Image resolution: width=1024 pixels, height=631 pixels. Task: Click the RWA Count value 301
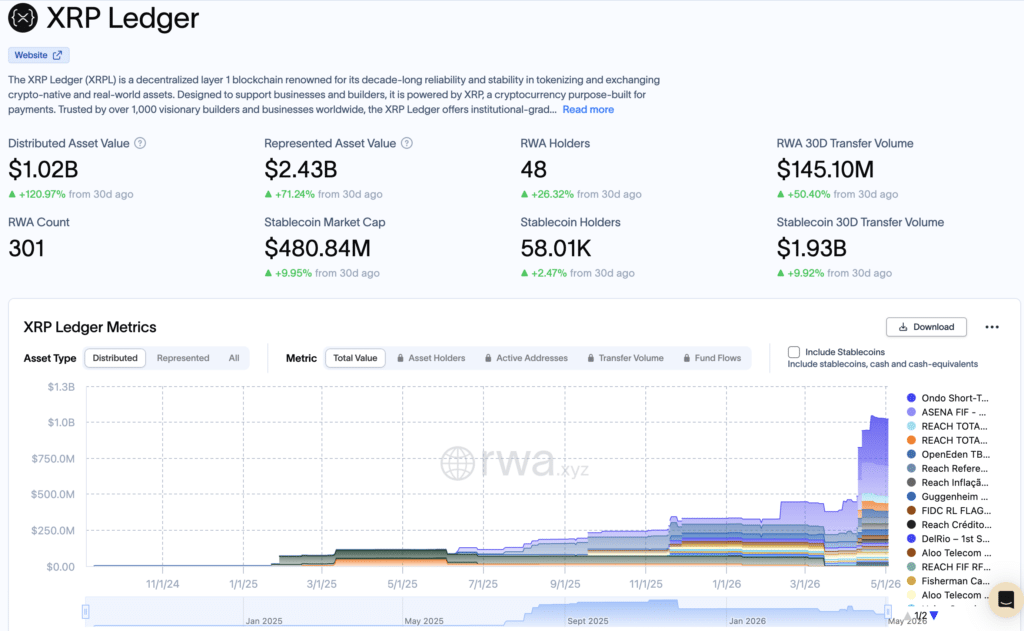tap(26, 248)
